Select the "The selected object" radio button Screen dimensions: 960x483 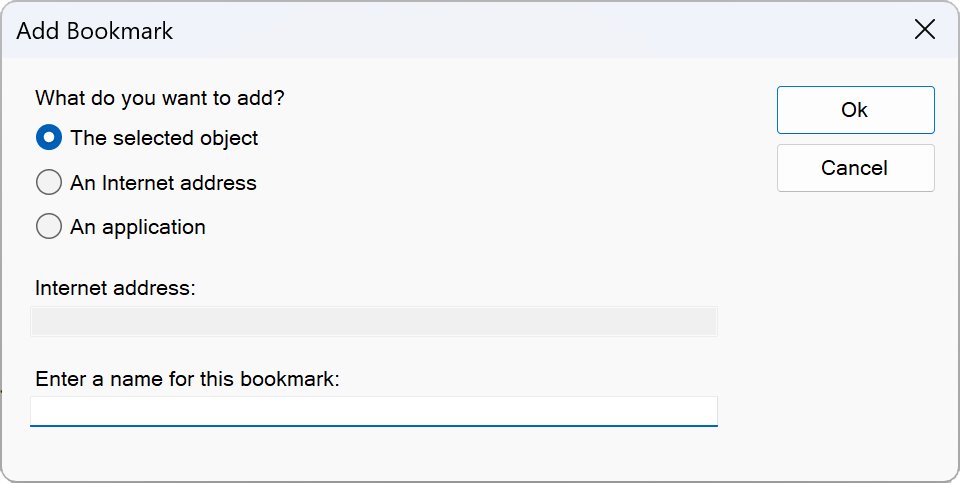coord(49,138)
